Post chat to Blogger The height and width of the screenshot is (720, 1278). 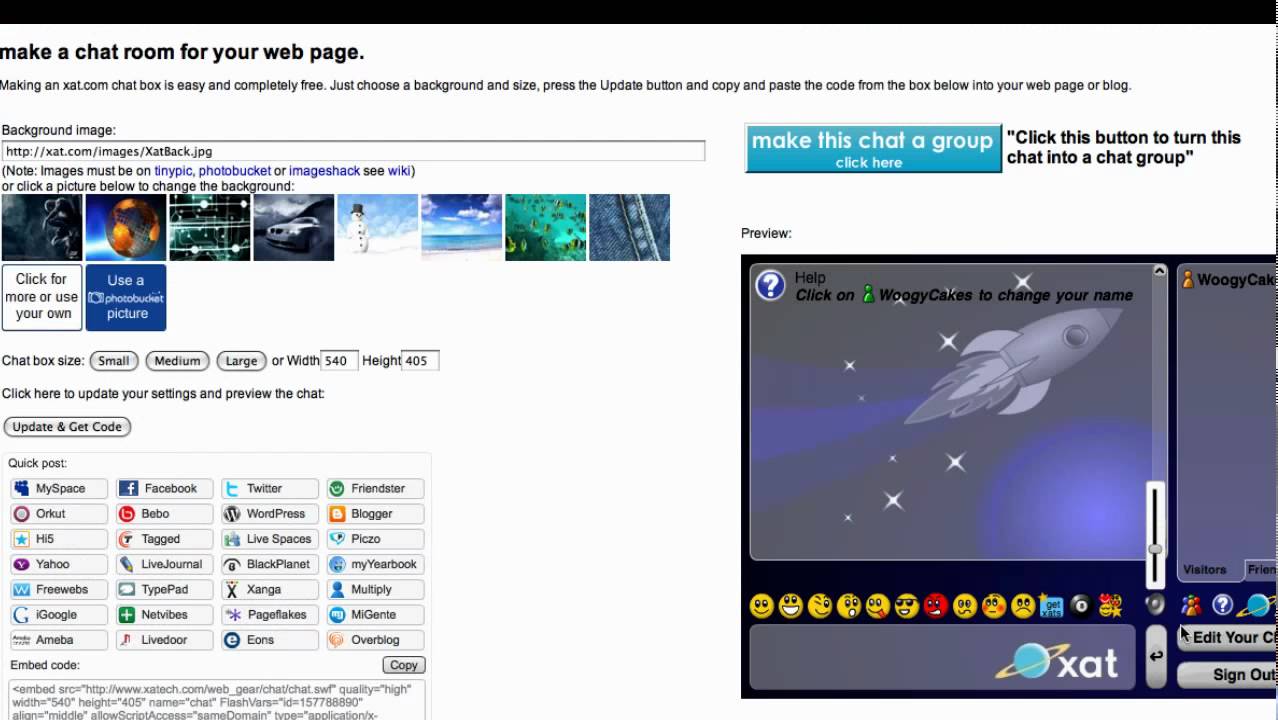pos(376,514)
